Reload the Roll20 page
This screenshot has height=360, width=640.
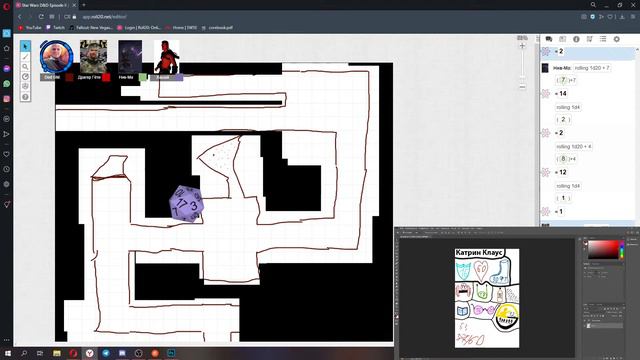[41, 17]
